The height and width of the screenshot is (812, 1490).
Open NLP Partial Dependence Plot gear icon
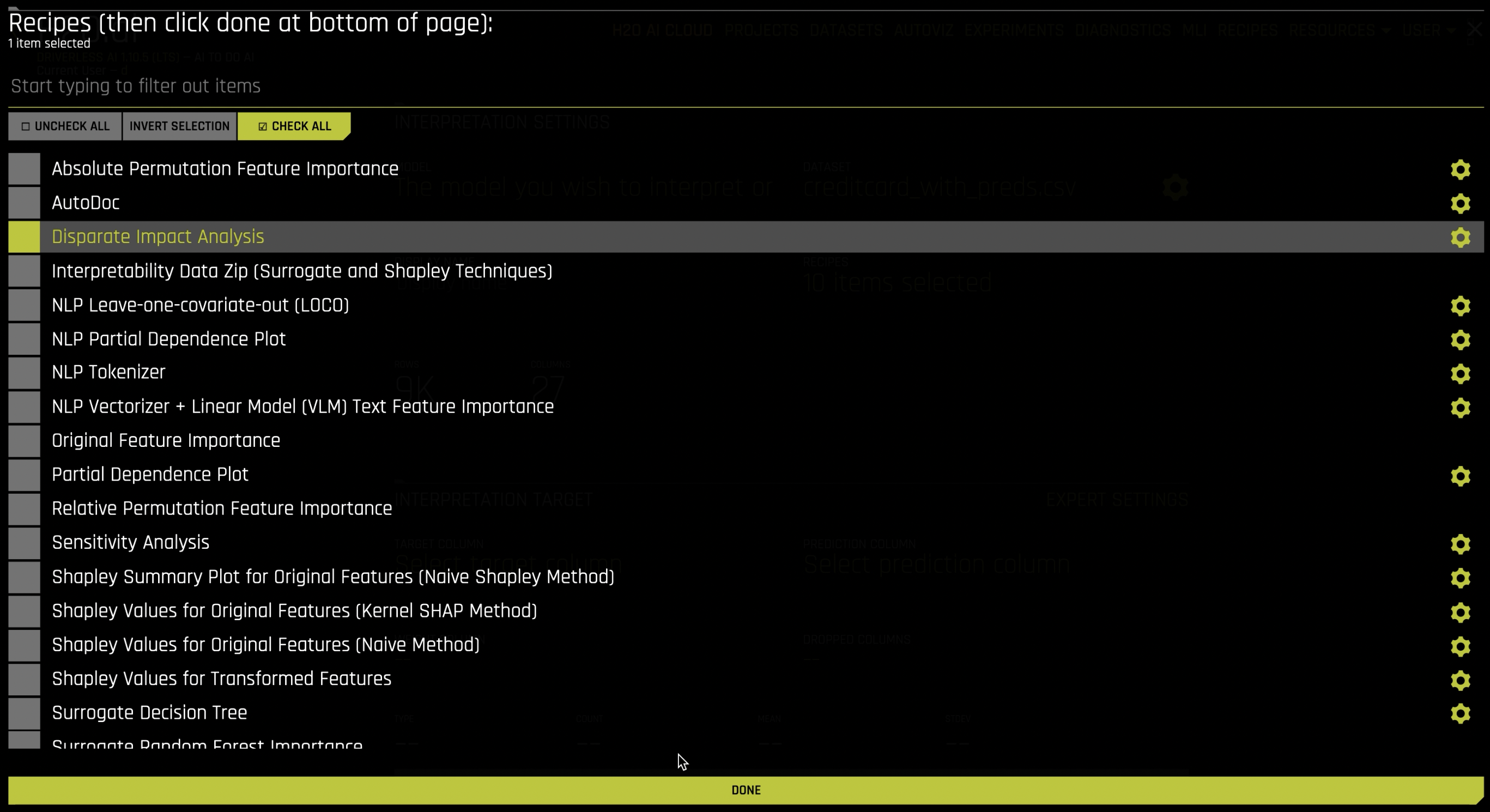tap(1460, 340)
